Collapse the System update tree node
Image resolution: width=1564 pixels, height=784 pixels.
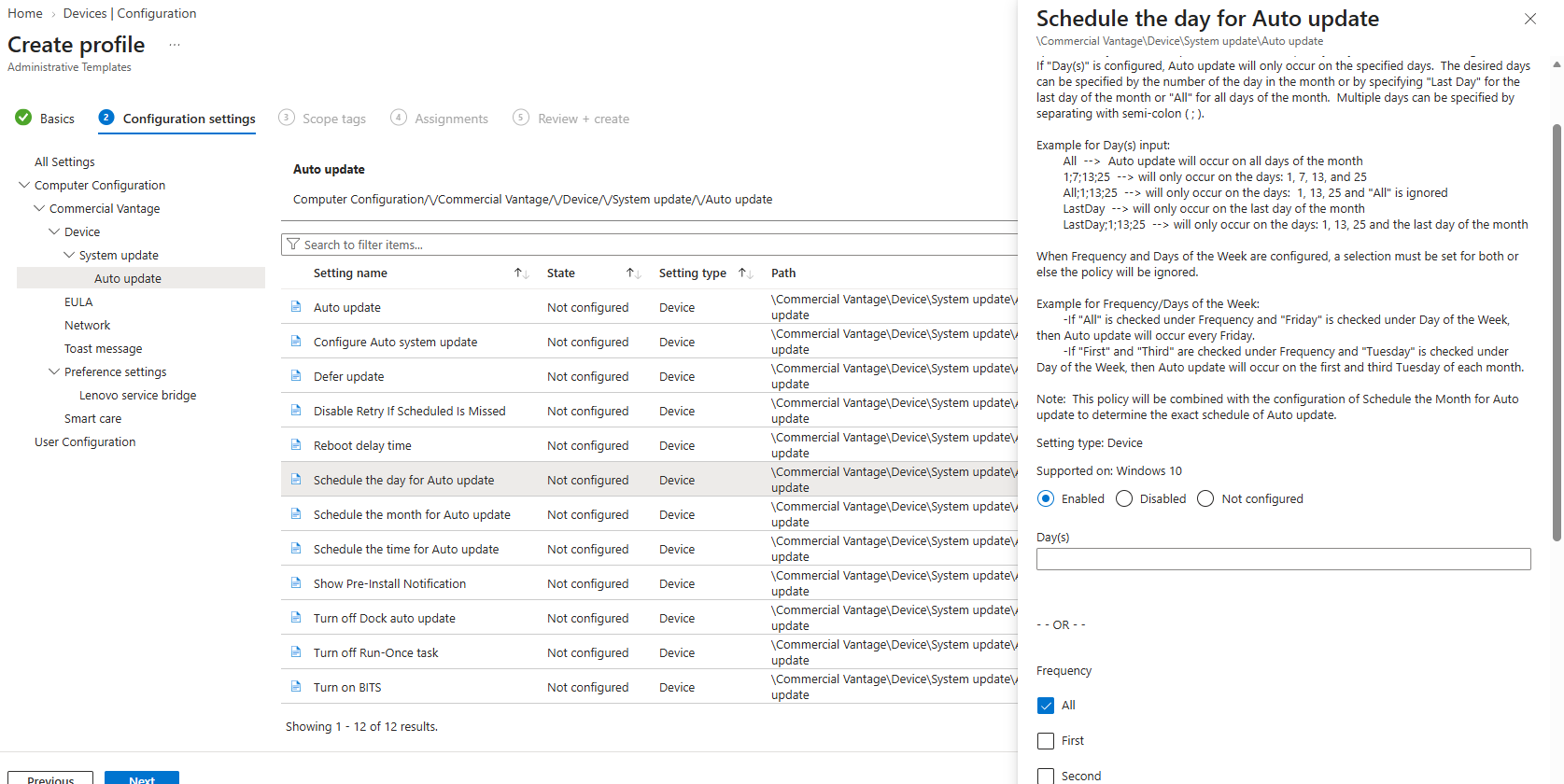click(69, 255)
